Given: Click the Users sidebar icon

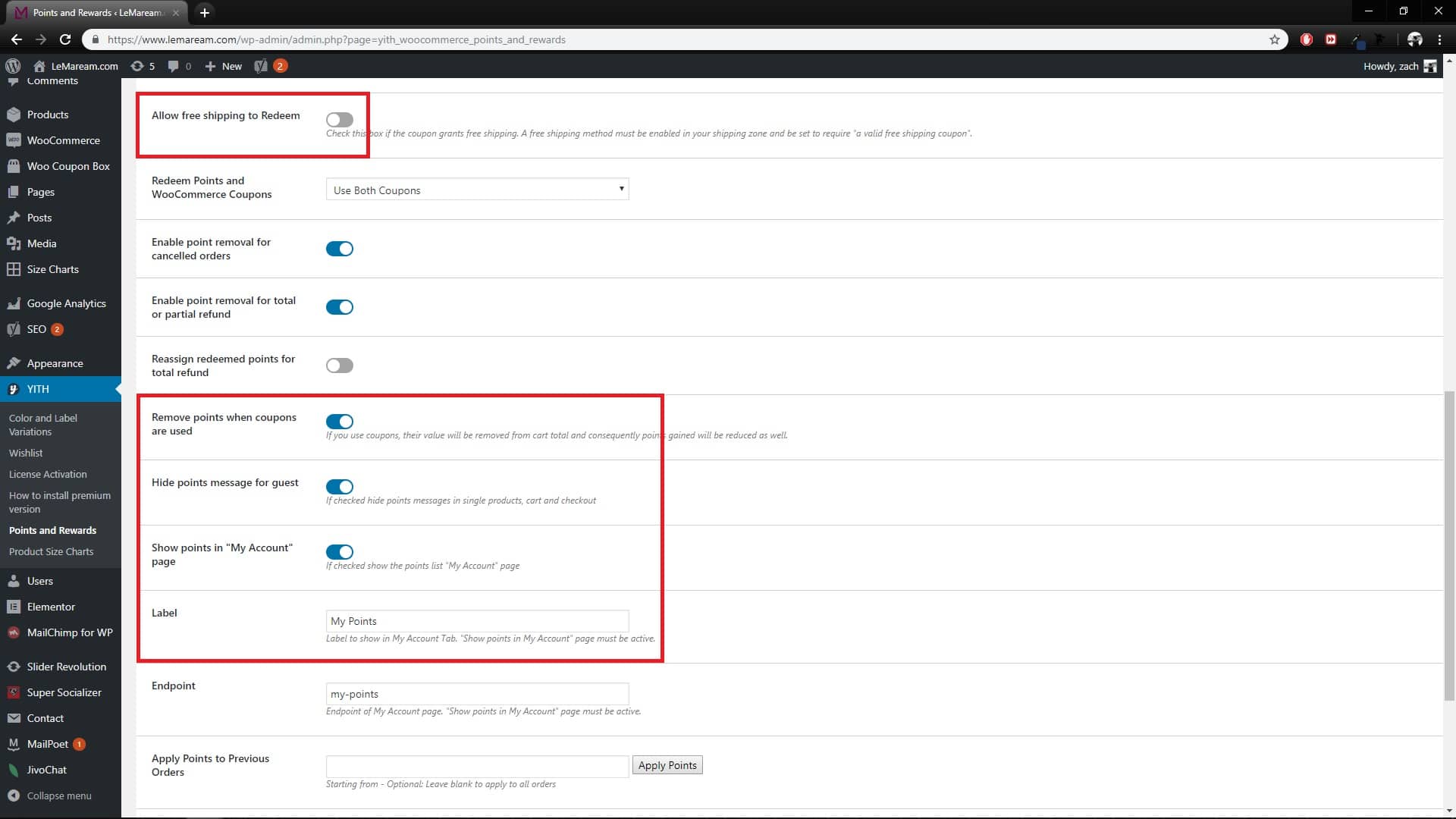Looking at the screenshot, I should 14,581.
